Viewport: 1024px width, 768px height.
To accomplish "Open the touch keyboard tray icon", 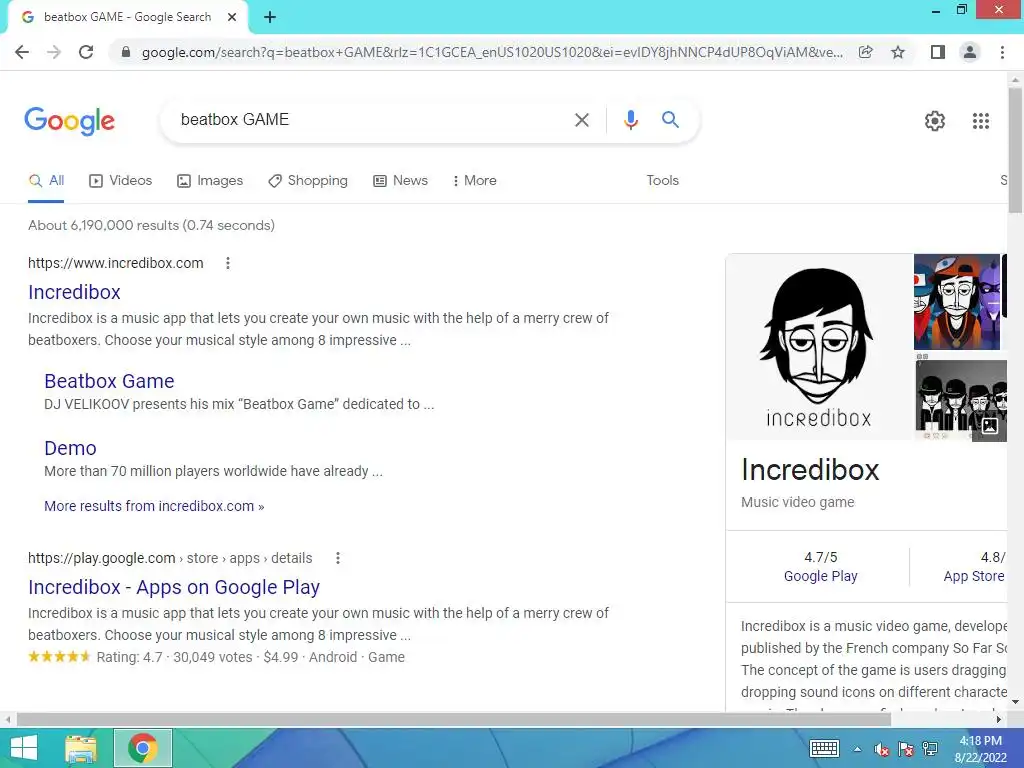I will 824,748.
